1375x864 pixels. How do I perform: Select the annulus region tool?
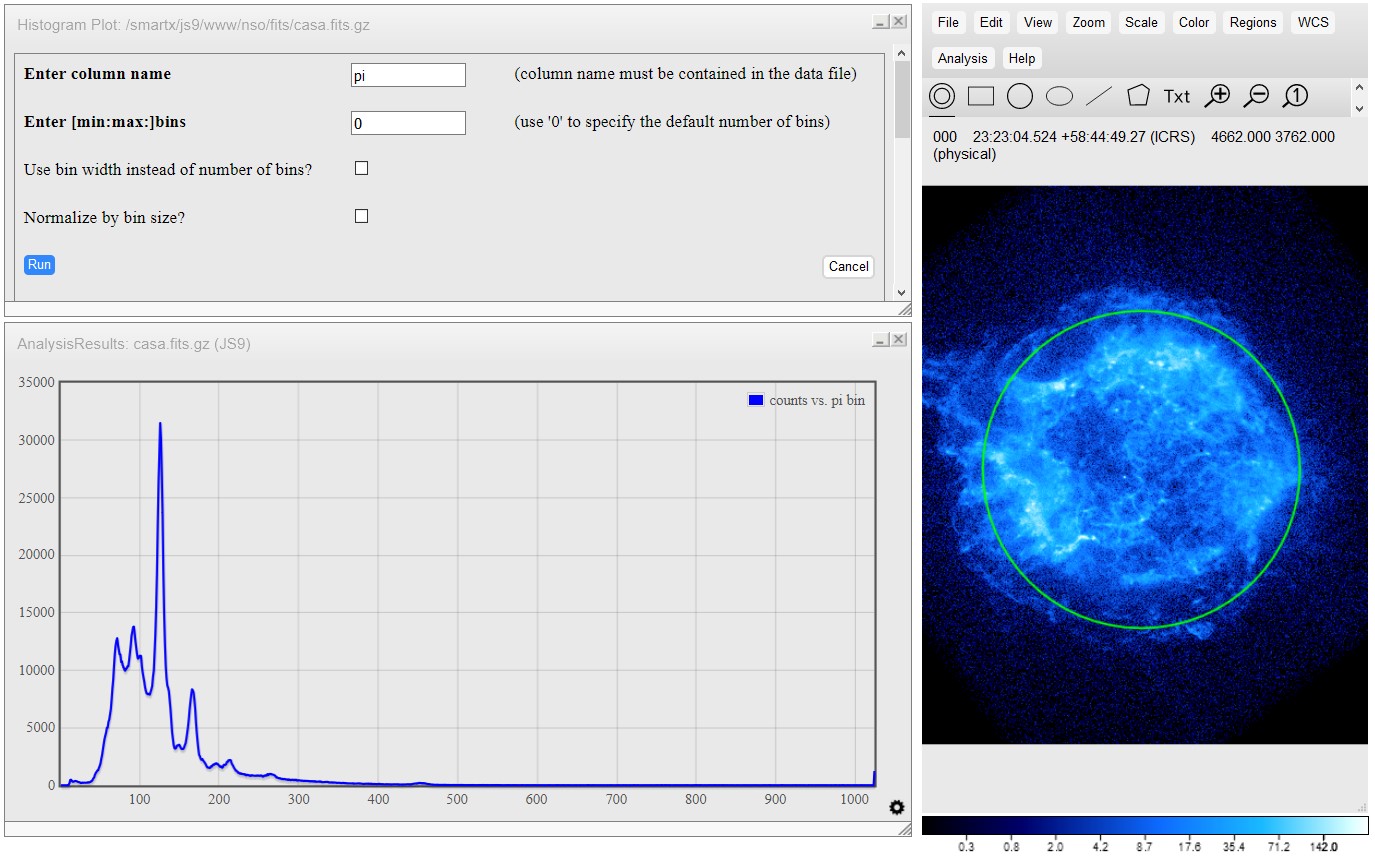pos(942,96)
